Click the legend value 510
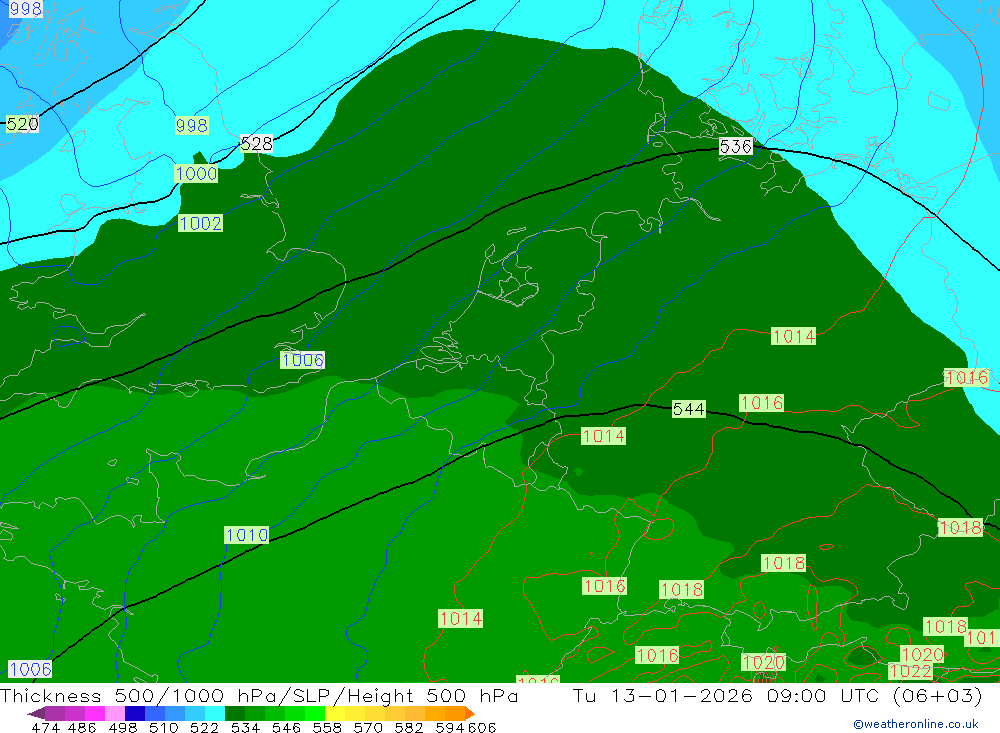Screen dimensions: 1000x733 (164, 727)
